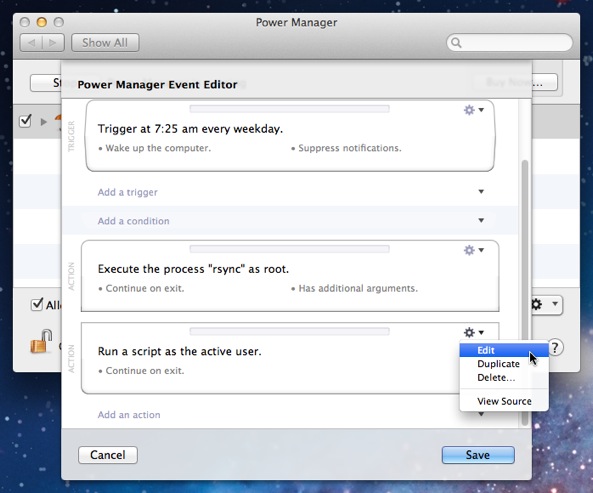The height and width of the screenshot is (493, 593).
Task: Click the drag handle bar on rsync action card
Action: coord(289,249)
